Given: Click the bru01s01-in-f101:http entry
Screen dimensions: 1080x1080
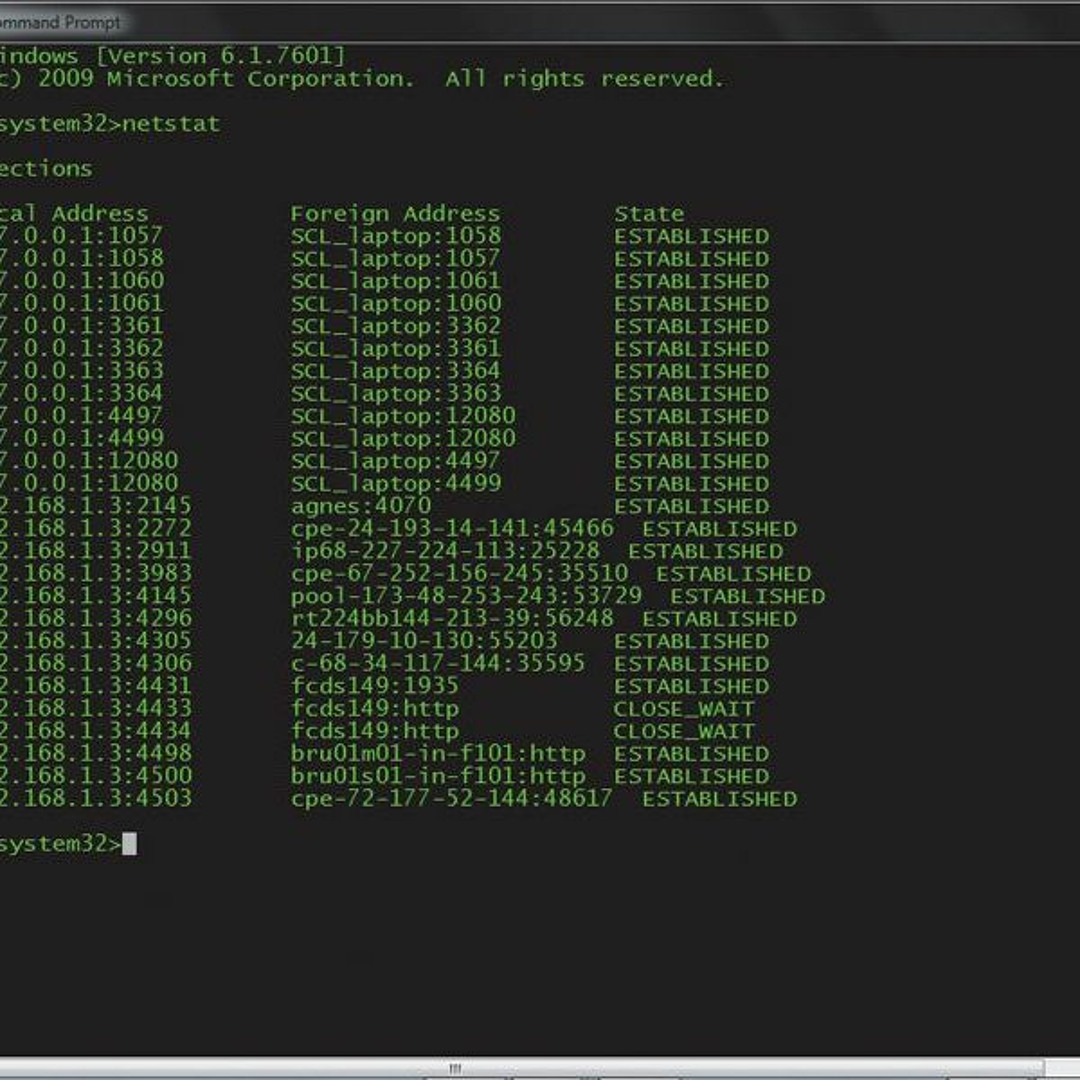Looking at the screenshot, I should pos(438,776).
